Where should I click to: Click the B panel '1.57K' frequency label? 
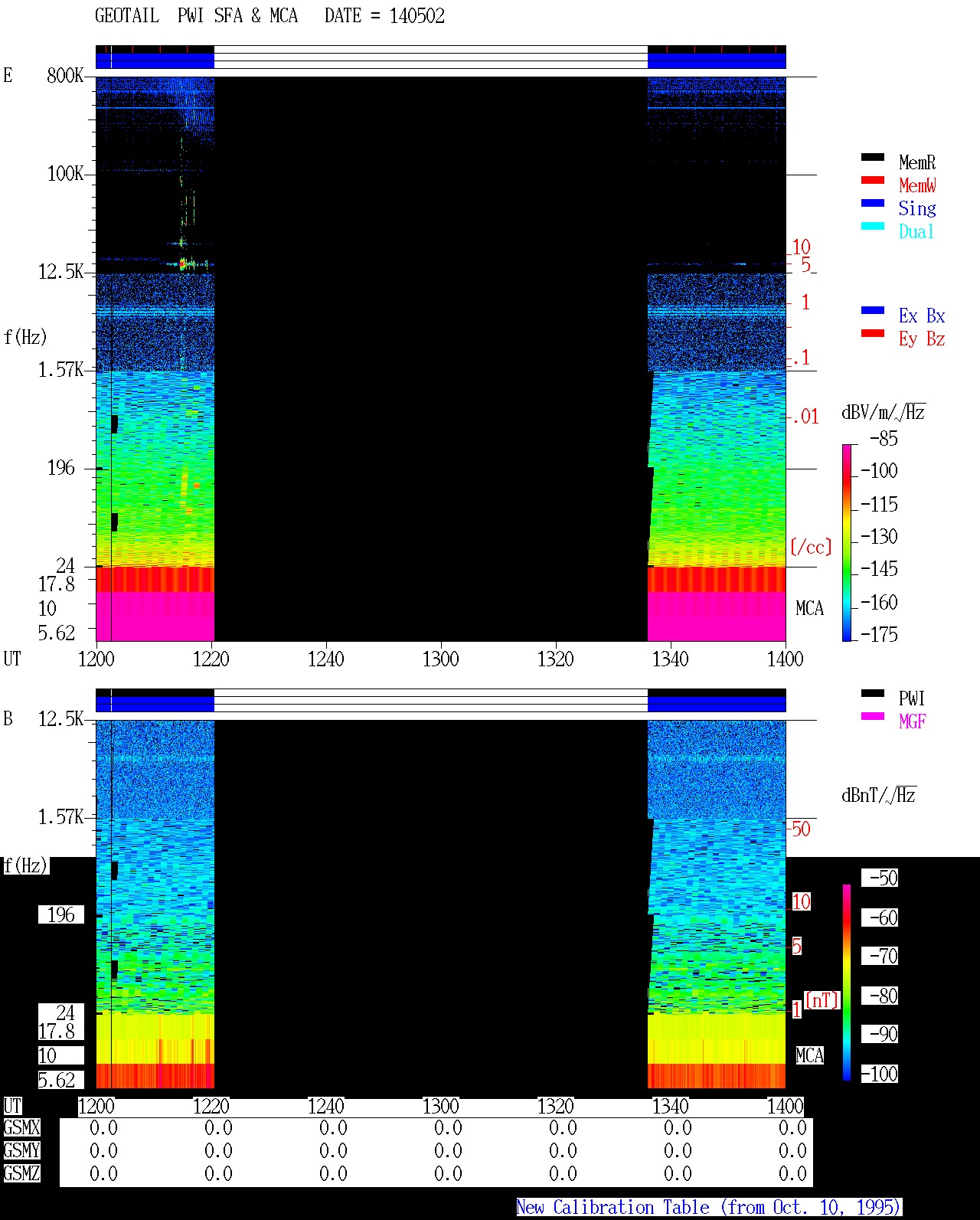[x=60, y=817]
